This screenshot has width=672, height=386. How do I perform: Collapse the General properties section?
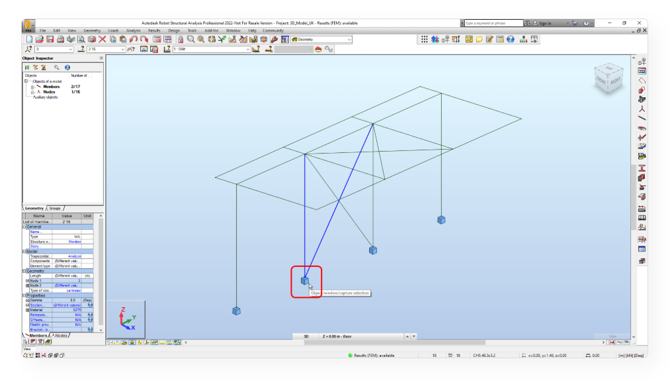25,227
